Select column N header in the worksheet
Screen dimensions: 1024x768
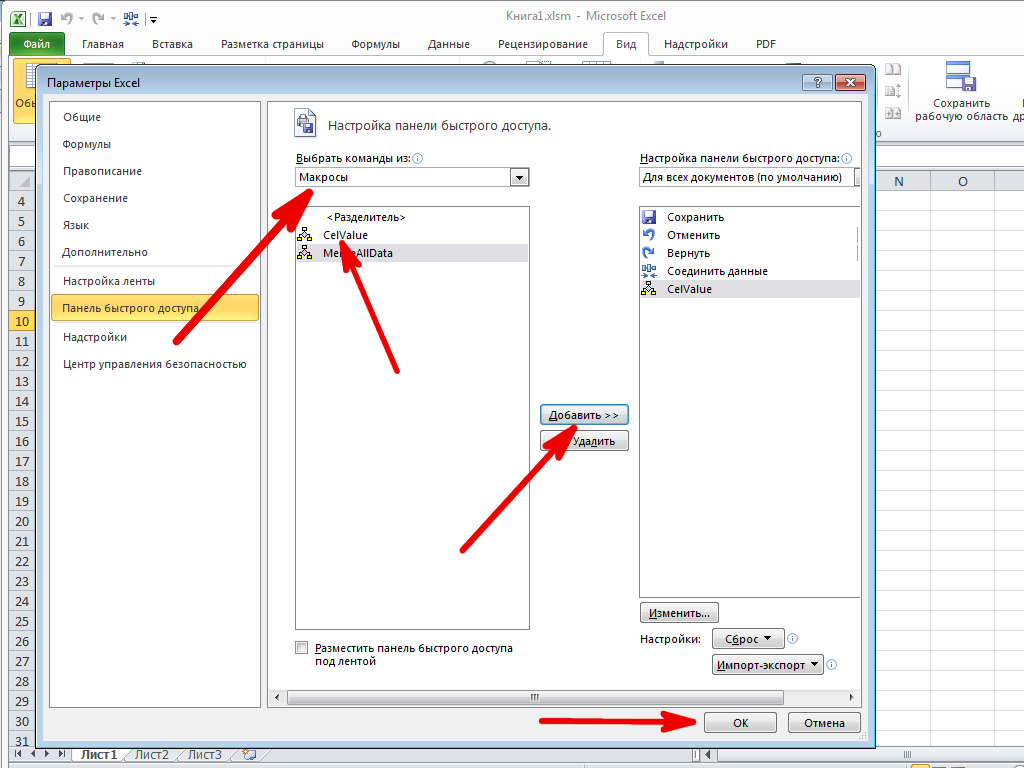click(899, 182)
